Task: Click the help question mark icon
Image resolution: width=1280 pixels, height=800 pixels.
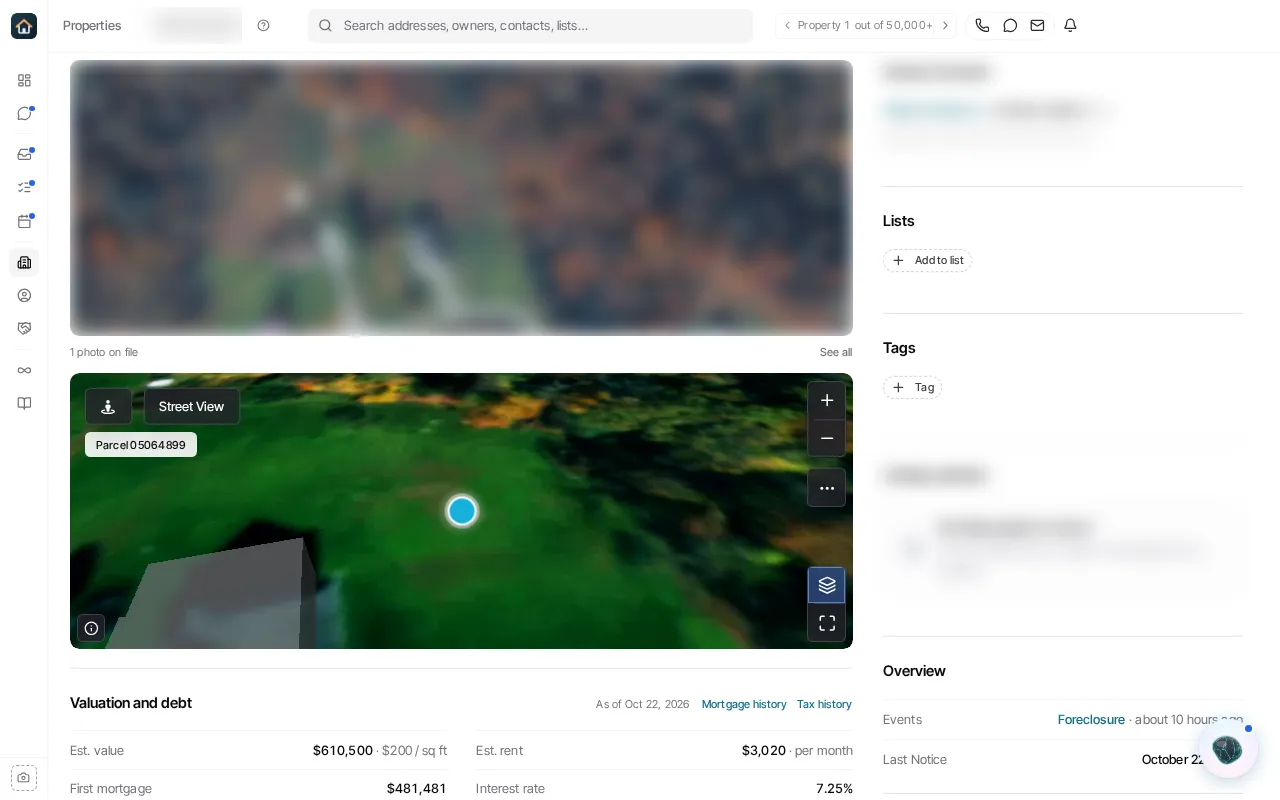Action: [x=263, y=26]
